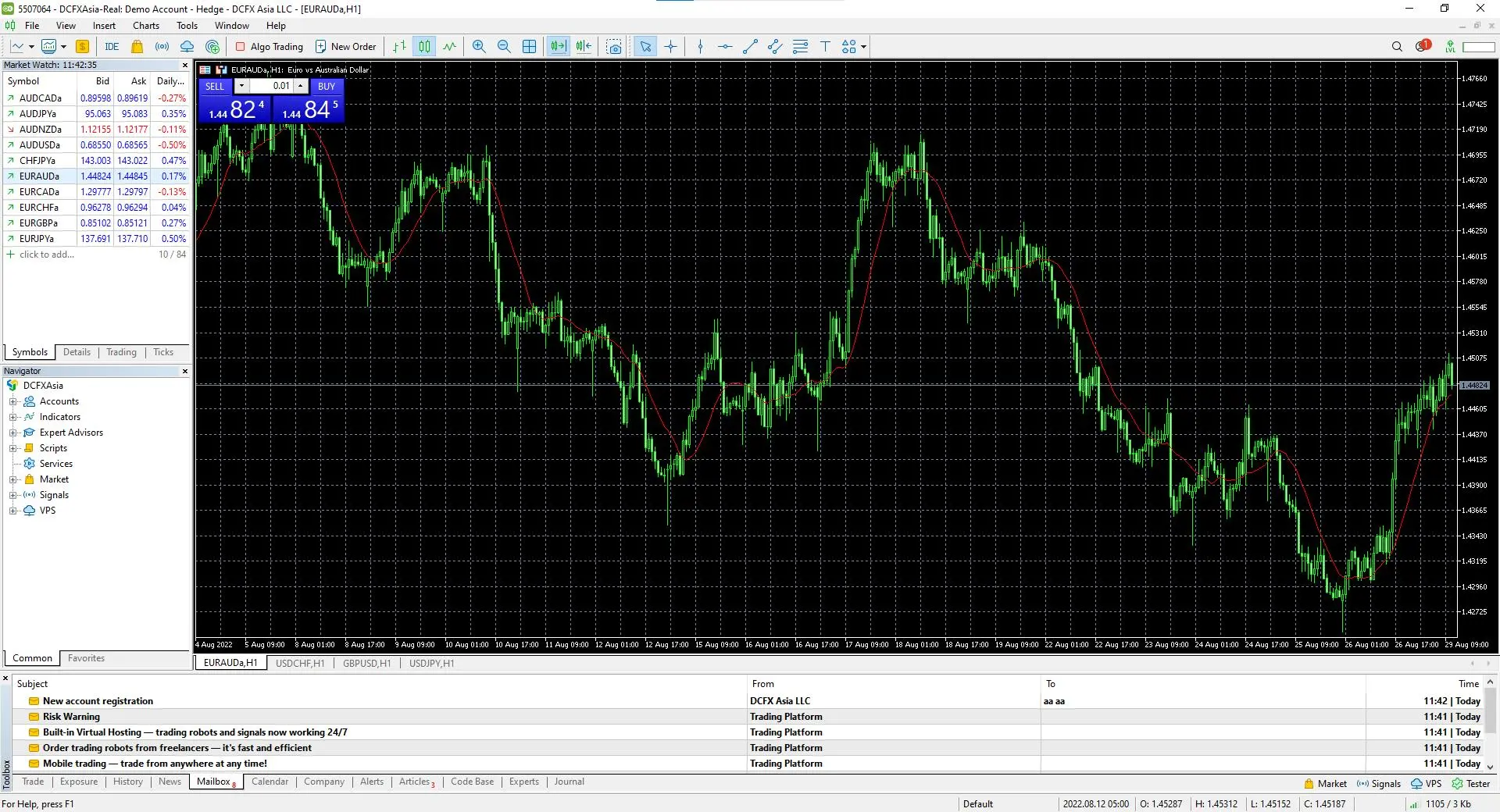The height and width of the screenshot is (812, 1500).
Task: Toggle chart shift icon
Action: (x=584, y=47)
